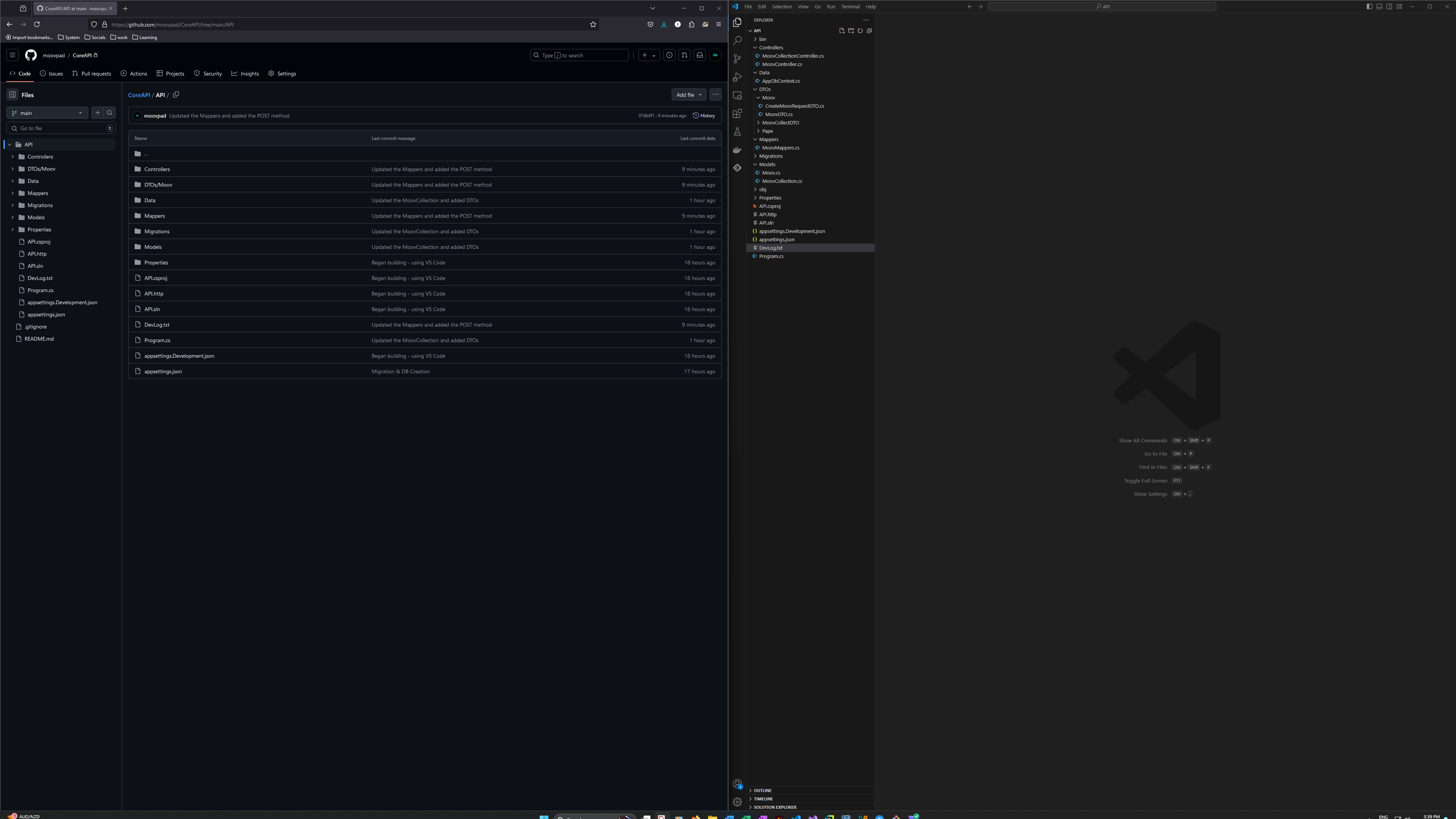Screen dimensions: 1456x819
Task: Open GitHub issues icon in header
Action: [669, 55]
